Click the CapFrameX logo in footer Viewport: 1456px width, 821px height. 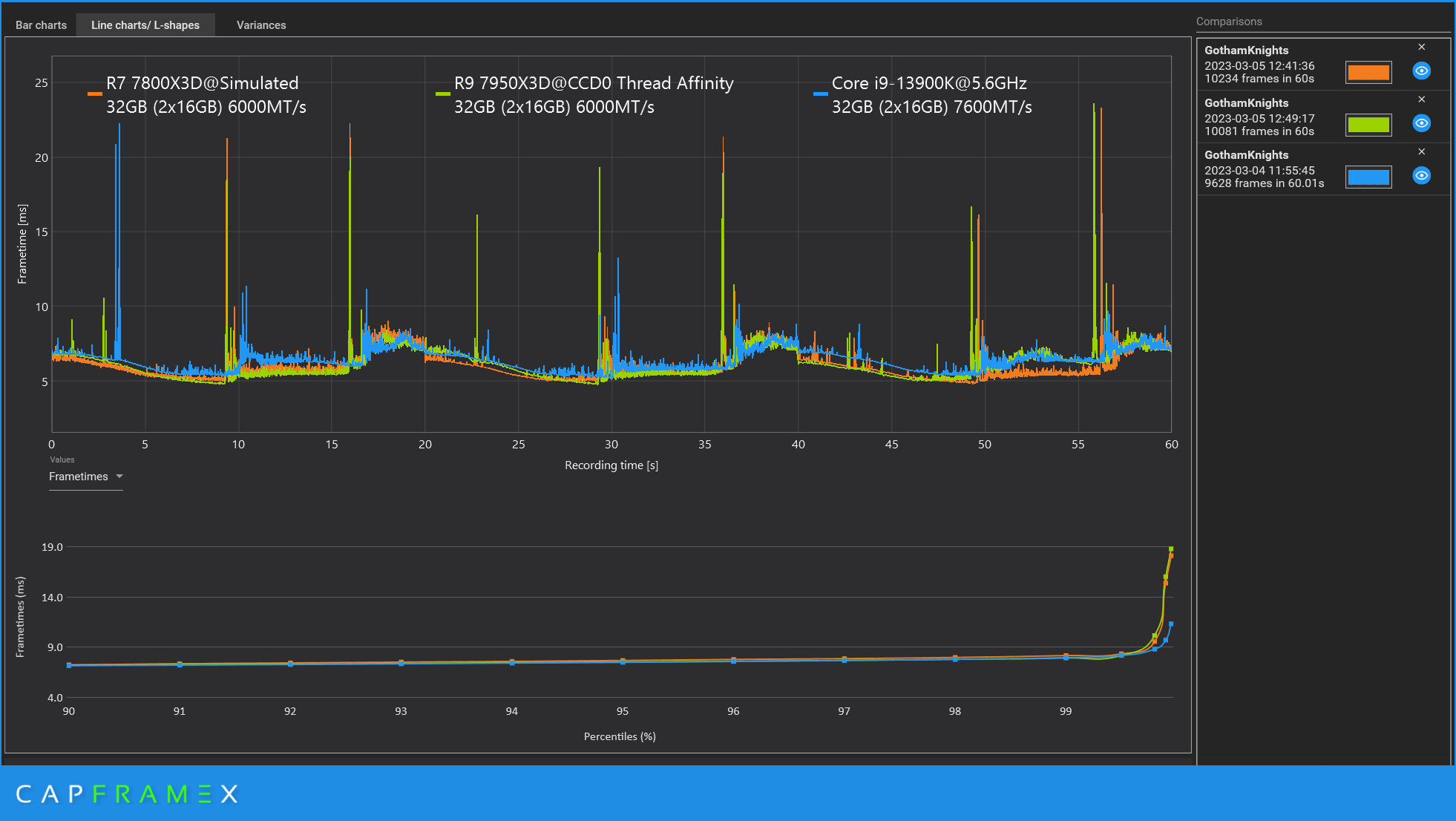click(127, 794)
